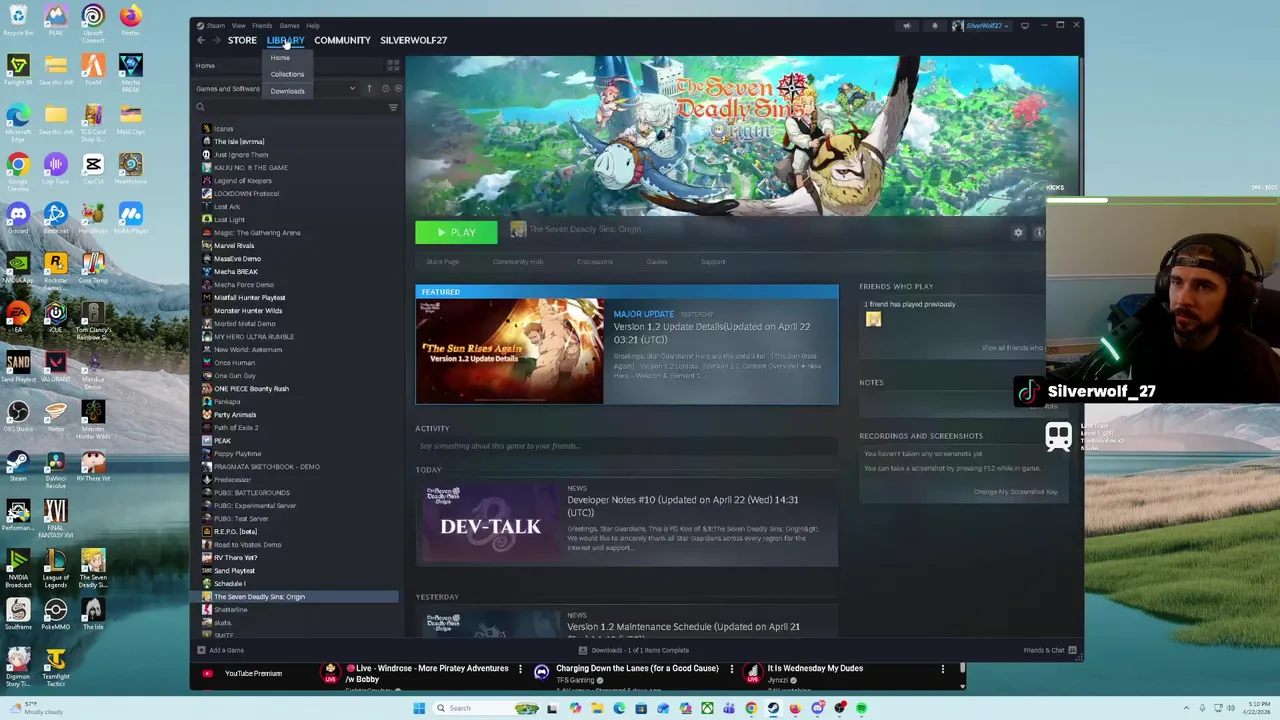The width and height of the screenshot is (1280, 720).
Task: Open Steam announcements megaphone icon
Action: pos(907,26)
